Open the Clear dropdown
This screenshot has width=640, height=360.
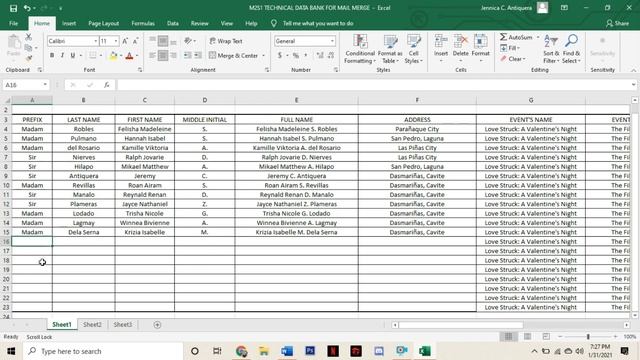click(x=513, y=59)
